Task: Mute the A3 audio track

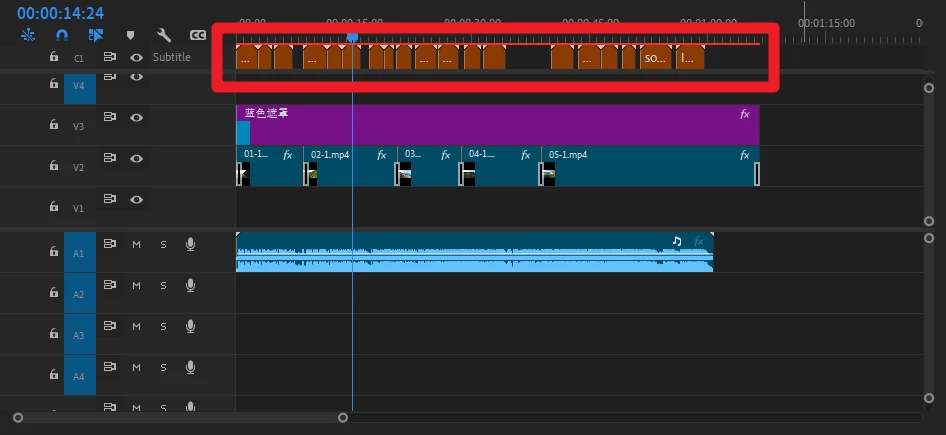Action: pos(136,326)
